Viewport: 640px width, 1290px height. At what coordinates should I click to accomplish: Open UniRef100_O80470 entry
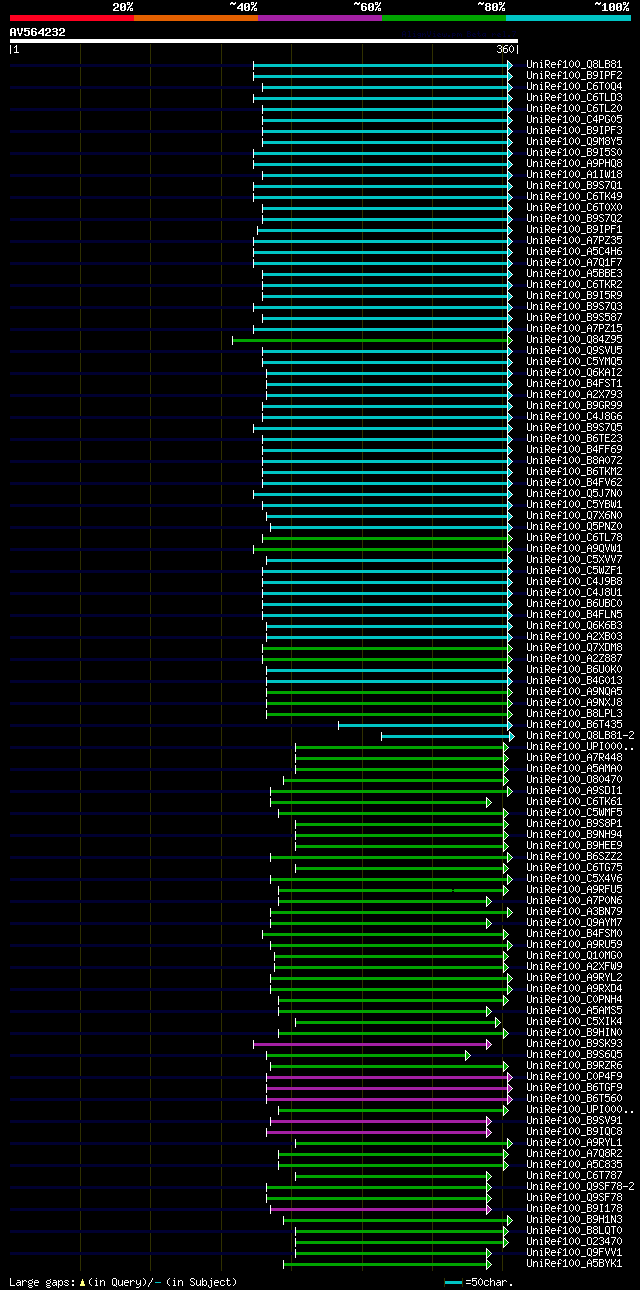click(x=574, y=780)
